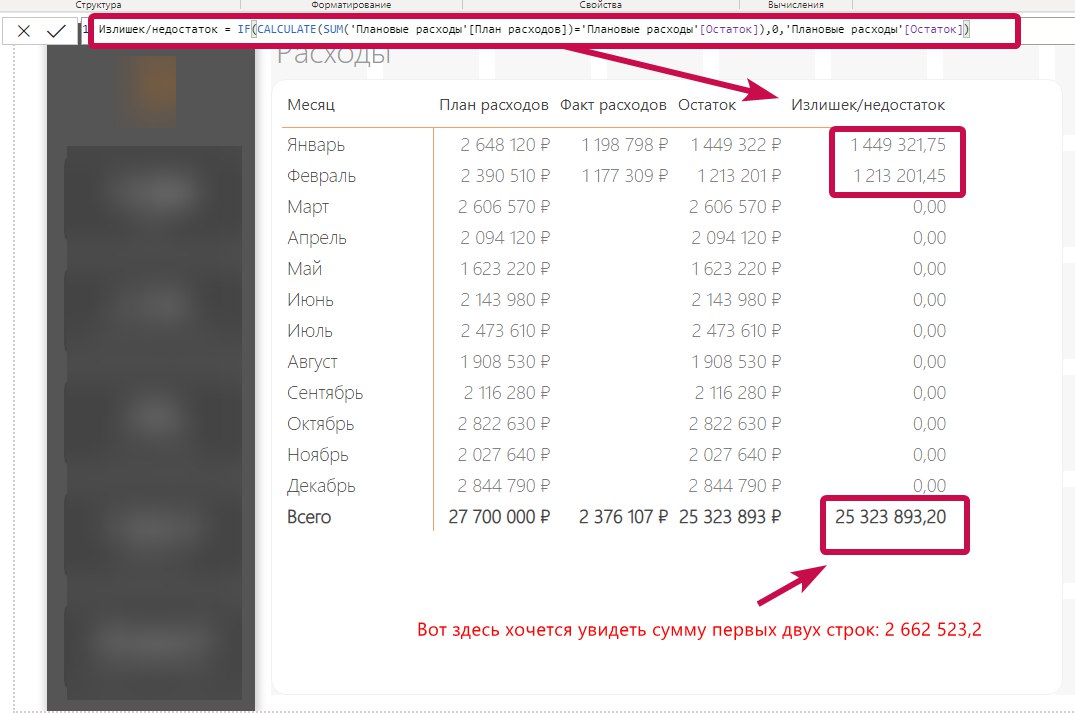The width and height of the screenshot is (1075, 713).
Task: Click the January remainder 1 449 322 ₽
Action: [x=736, y=145]
